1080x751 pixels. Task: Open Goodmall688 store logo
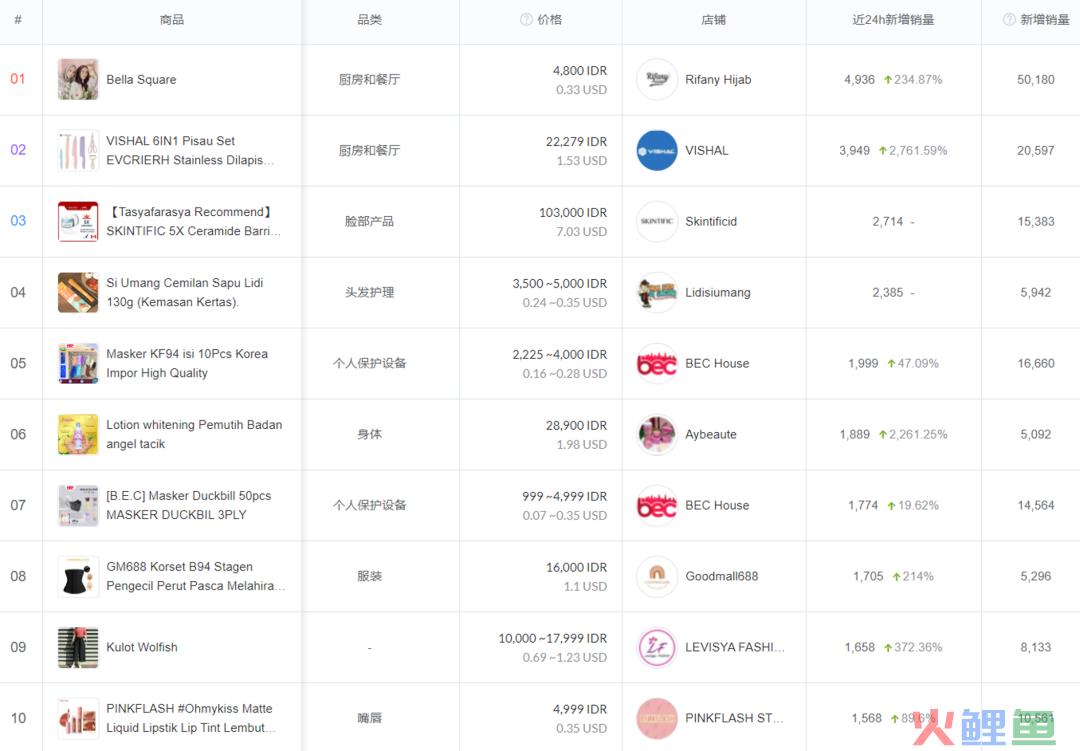tap(657, 576)
